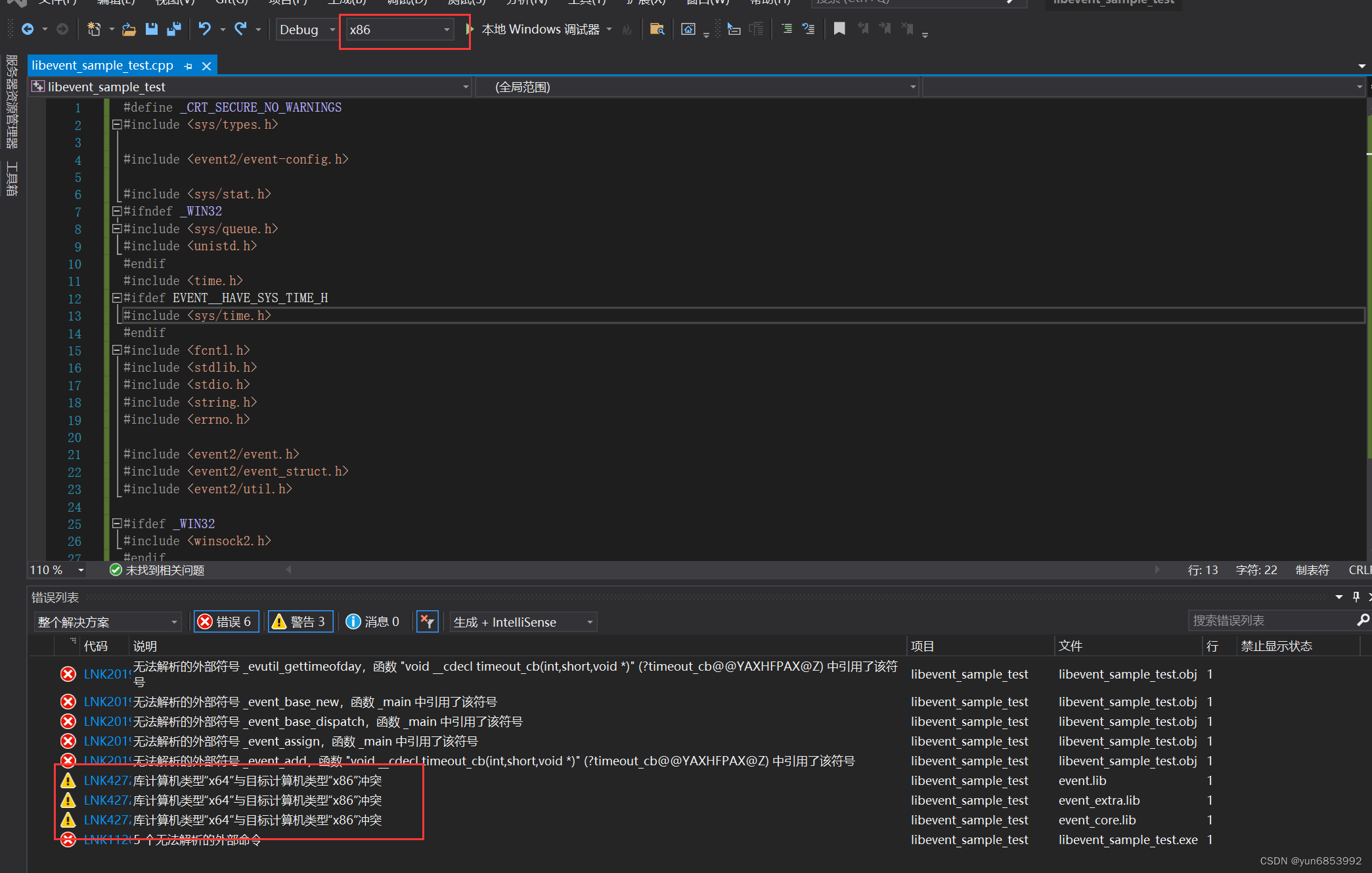Click the undo arrow icon

point(205,30)
